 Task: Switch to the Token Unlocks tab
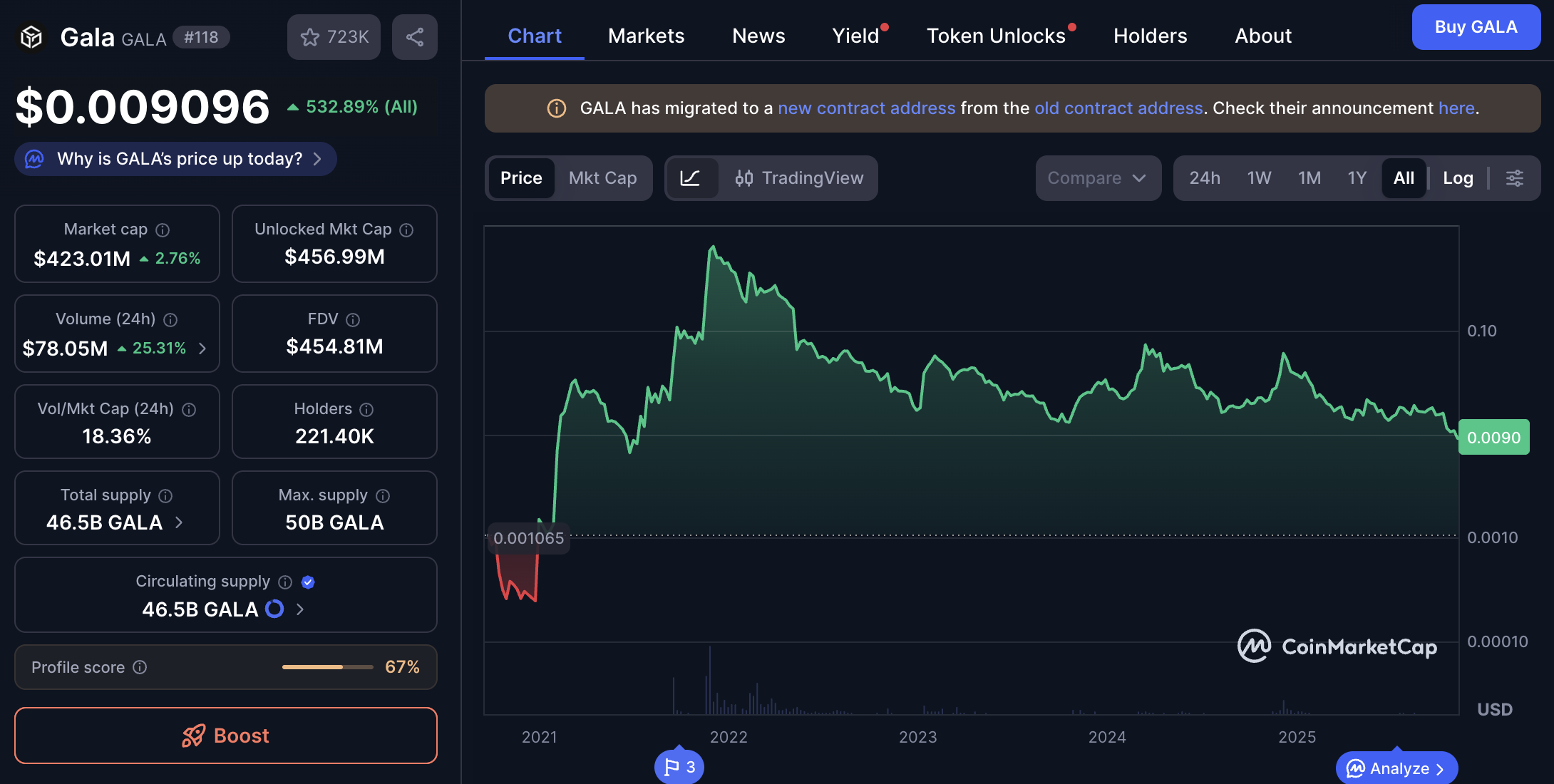point(996,36)
